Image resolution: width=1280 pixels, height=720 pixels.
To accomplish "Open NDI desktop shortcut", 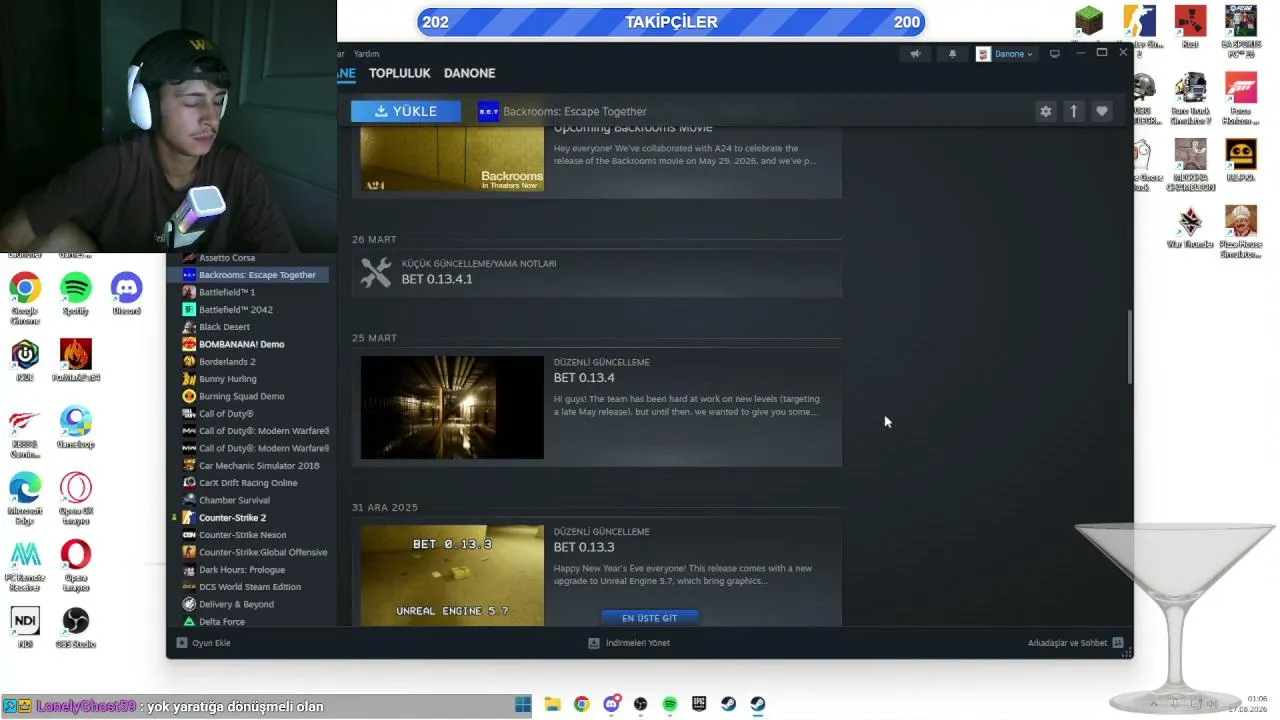I will (x=25, y=627).
